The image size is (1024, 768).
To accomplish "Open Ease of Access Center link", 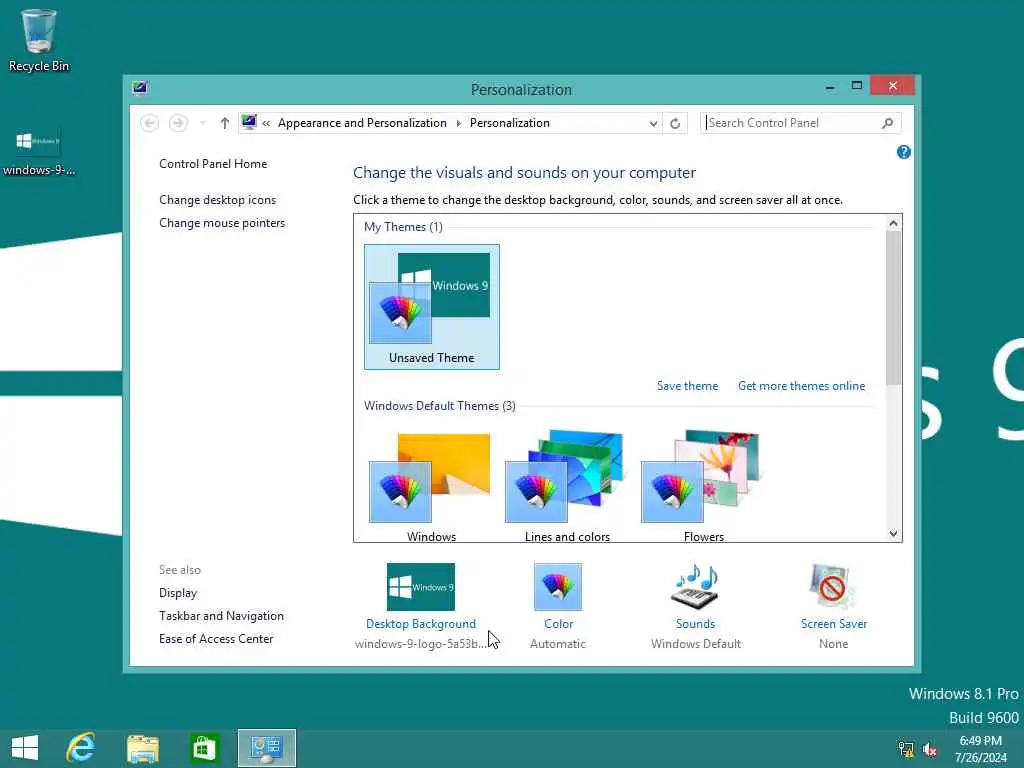I will 216,639.
